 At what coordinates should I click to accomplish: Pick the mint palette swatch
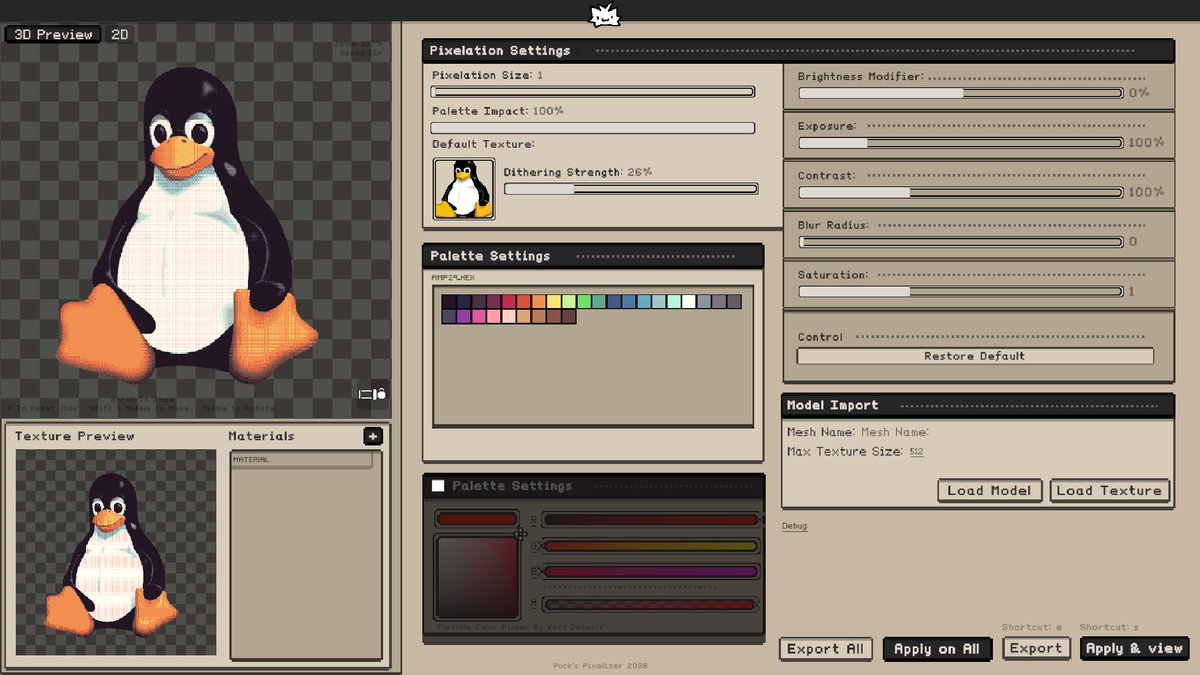point(674,301)
